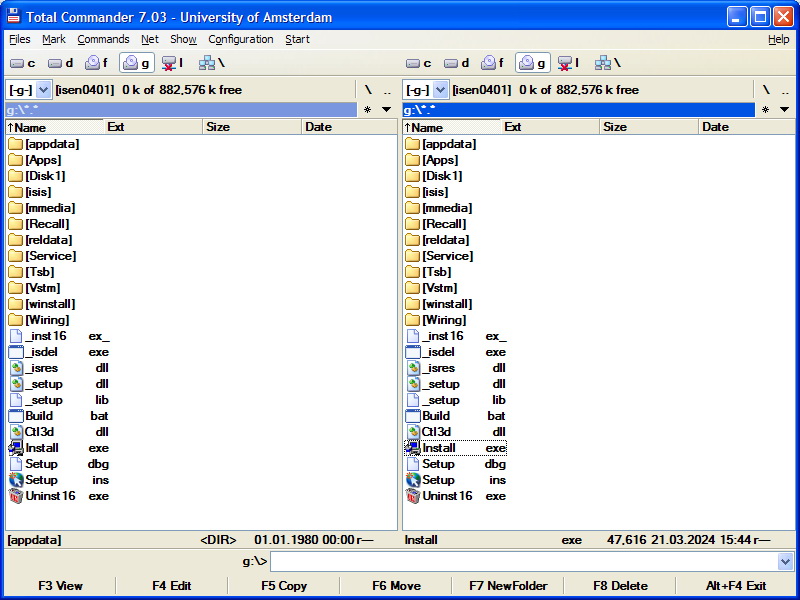Open the right panel drive dropdown
This screenshot has width=800, height=600.
(440, 89)
